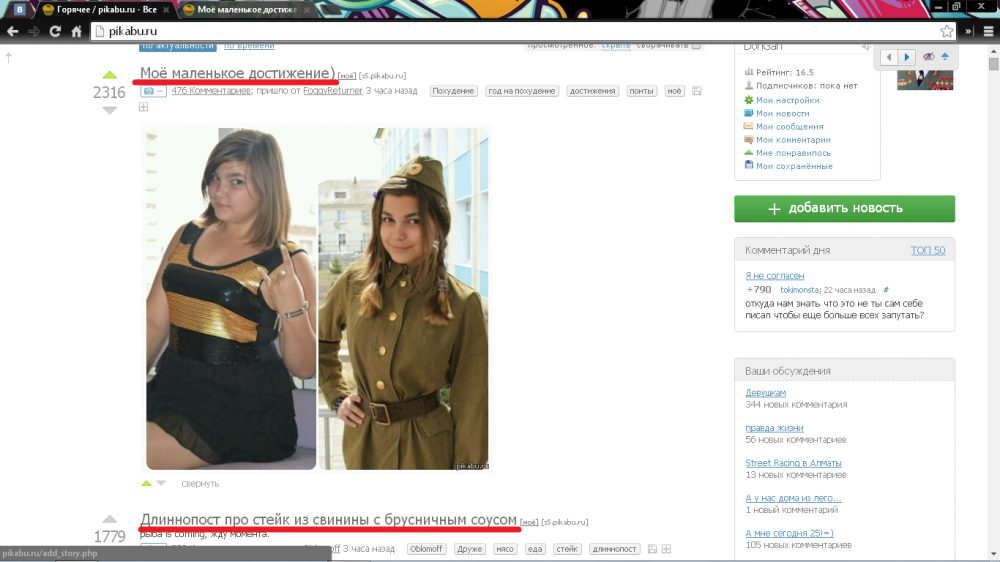This screenshot has height=562, width=1000.
Task: Click the blue up-arrow in the floating panel
Action: point(944,57)
